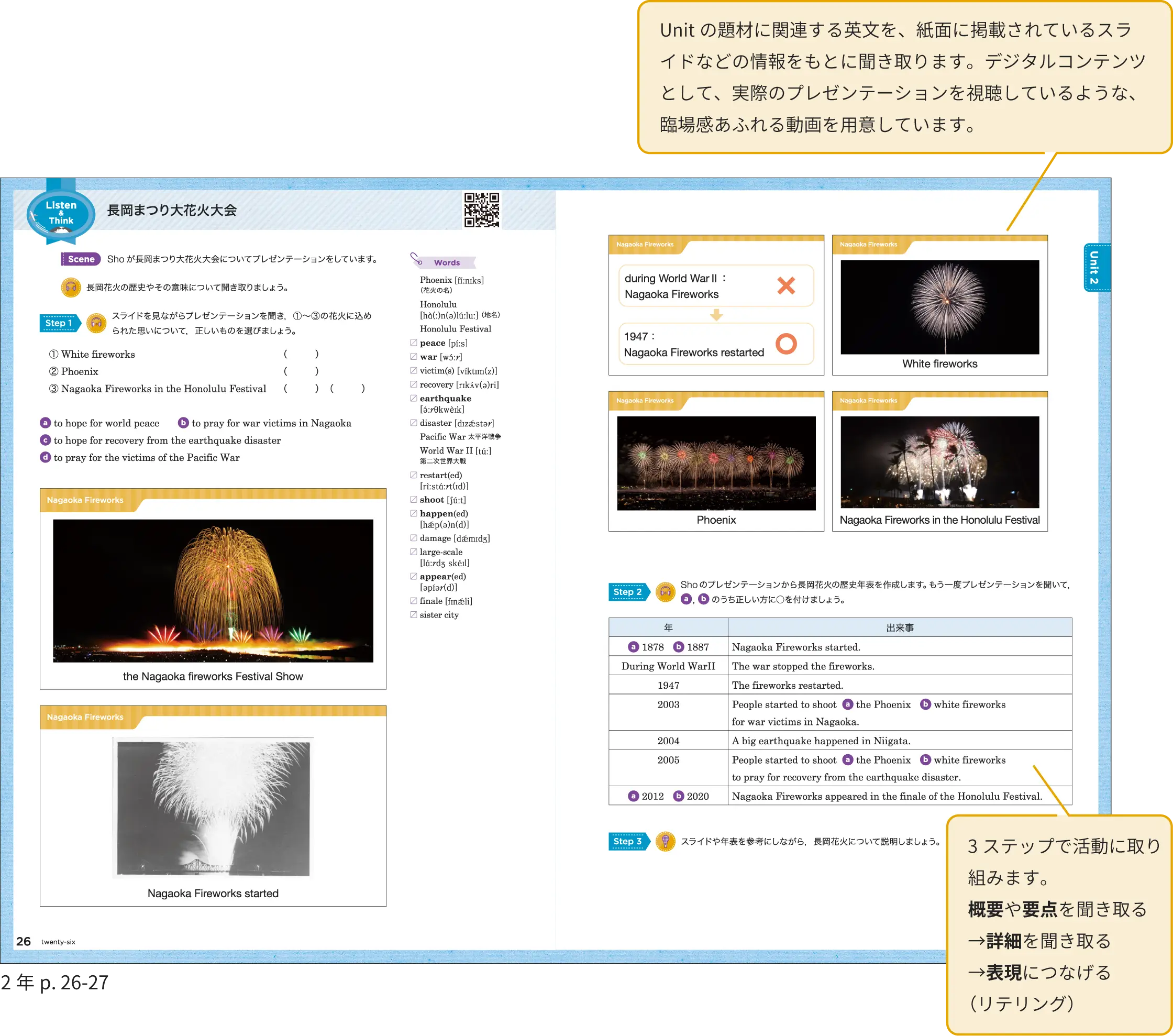1173x1036 pixels.
Task: Click the Phoenix fireworks slide thumbnail
Action: (x=716, y=462)
